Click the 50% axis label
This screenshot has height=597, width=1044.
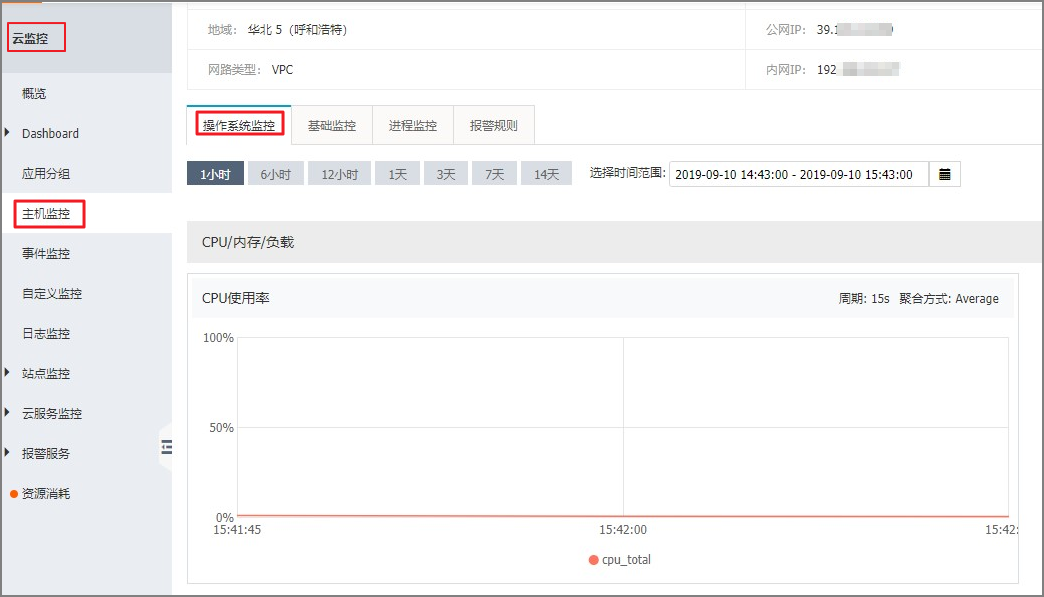222,428
